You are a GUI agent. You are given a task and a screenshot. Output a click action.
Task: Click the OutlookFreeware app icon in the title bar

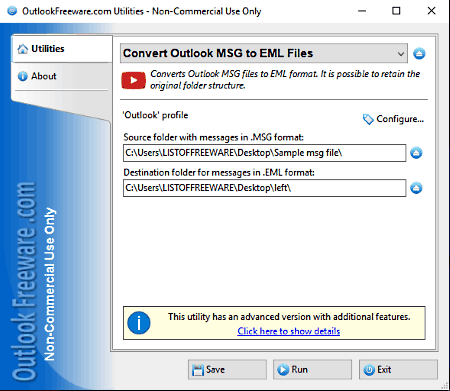coord(12,11)
